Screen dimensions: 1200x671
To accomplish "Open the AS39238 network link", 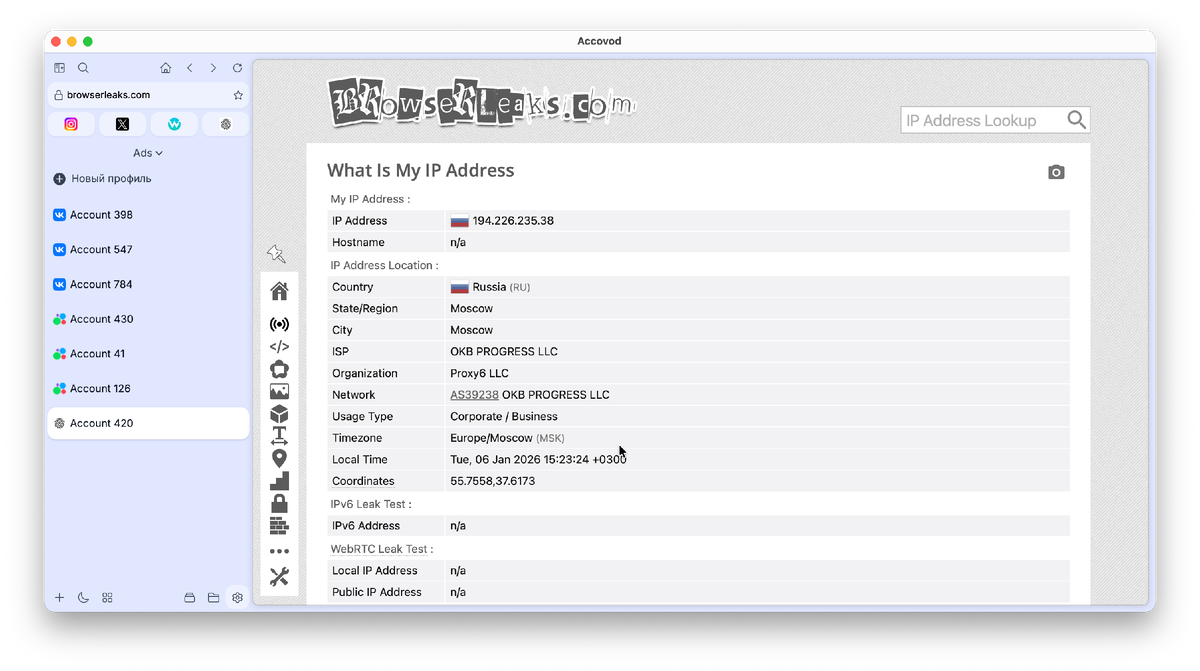I will [474, 395].
